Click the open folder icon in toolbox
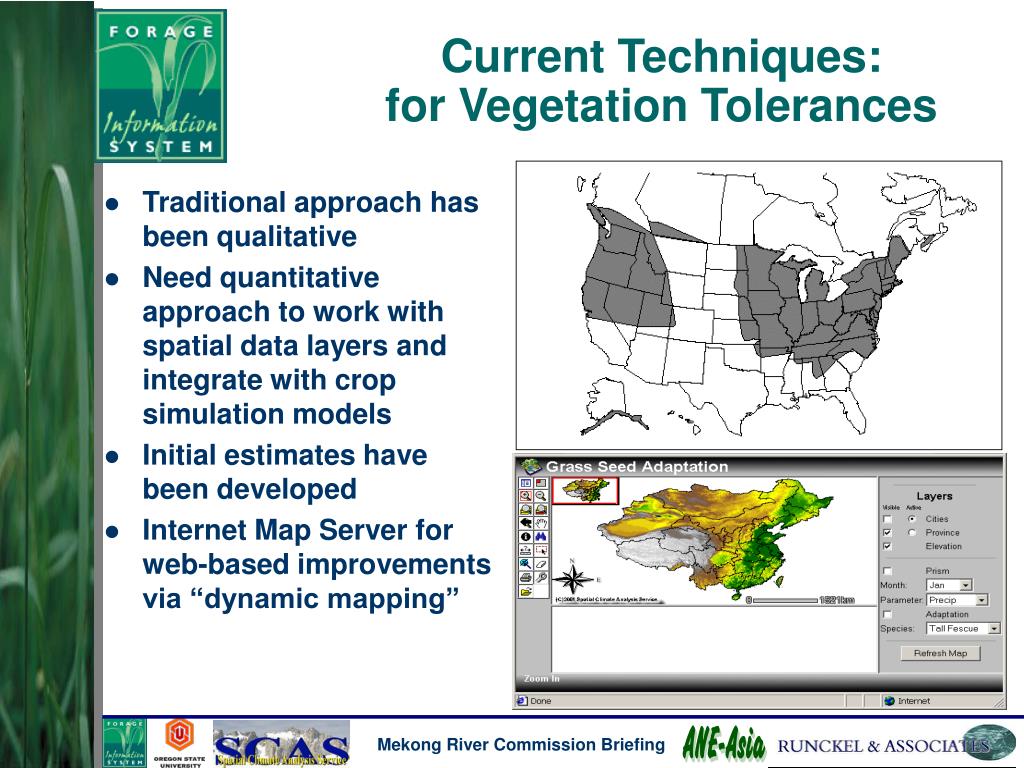 (526, 592)
